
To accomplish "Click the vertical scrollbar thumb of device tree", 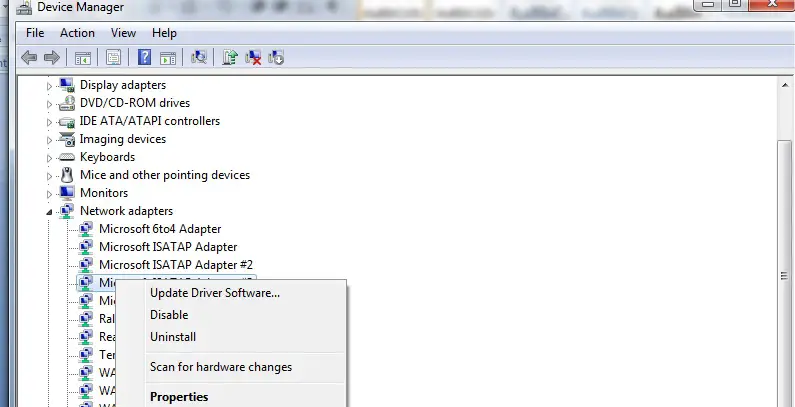I will (x=785, y=274).
